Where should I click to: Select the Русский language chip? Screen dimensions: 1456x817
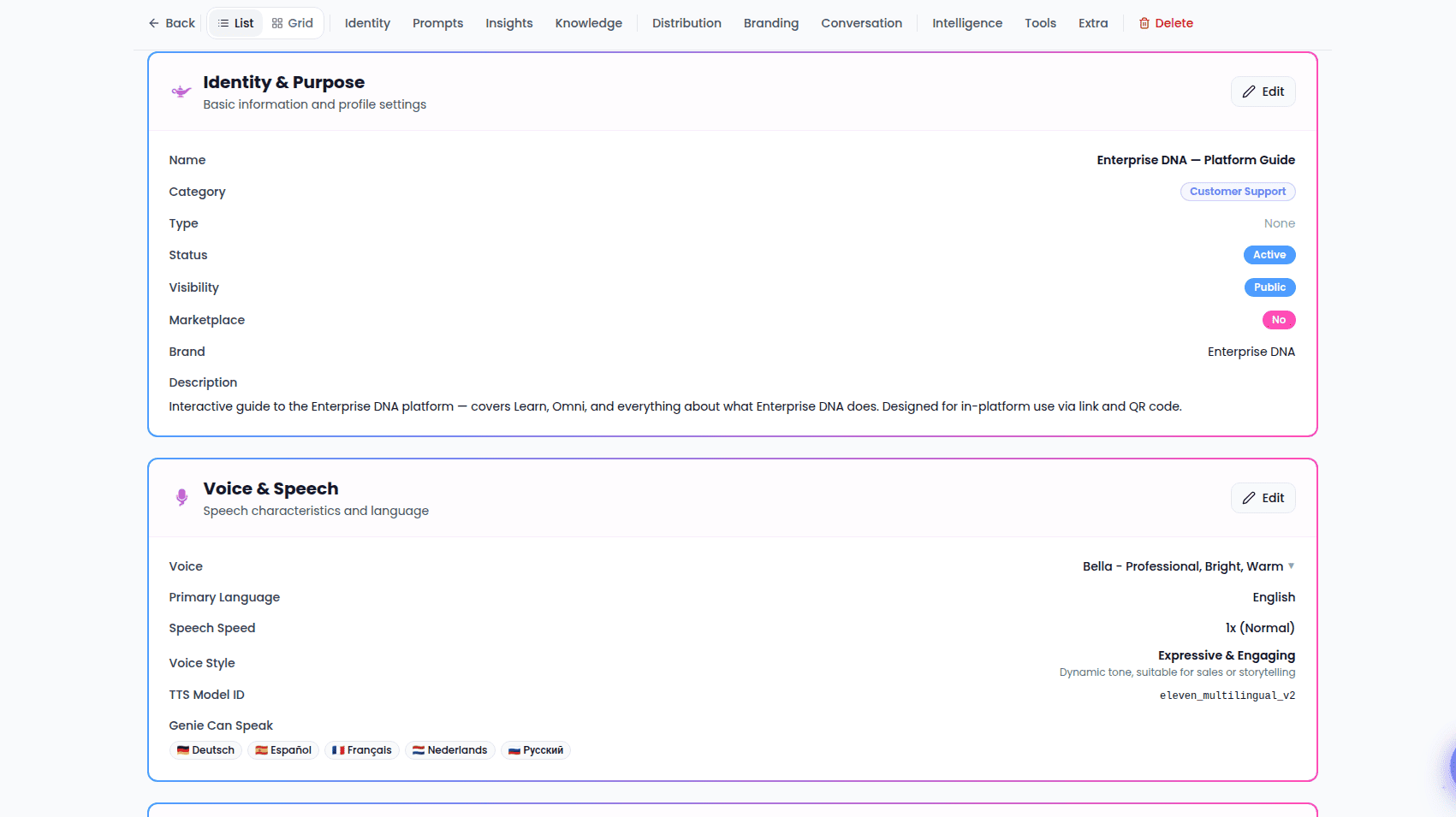pyautogui.click(x=536, y=750)
